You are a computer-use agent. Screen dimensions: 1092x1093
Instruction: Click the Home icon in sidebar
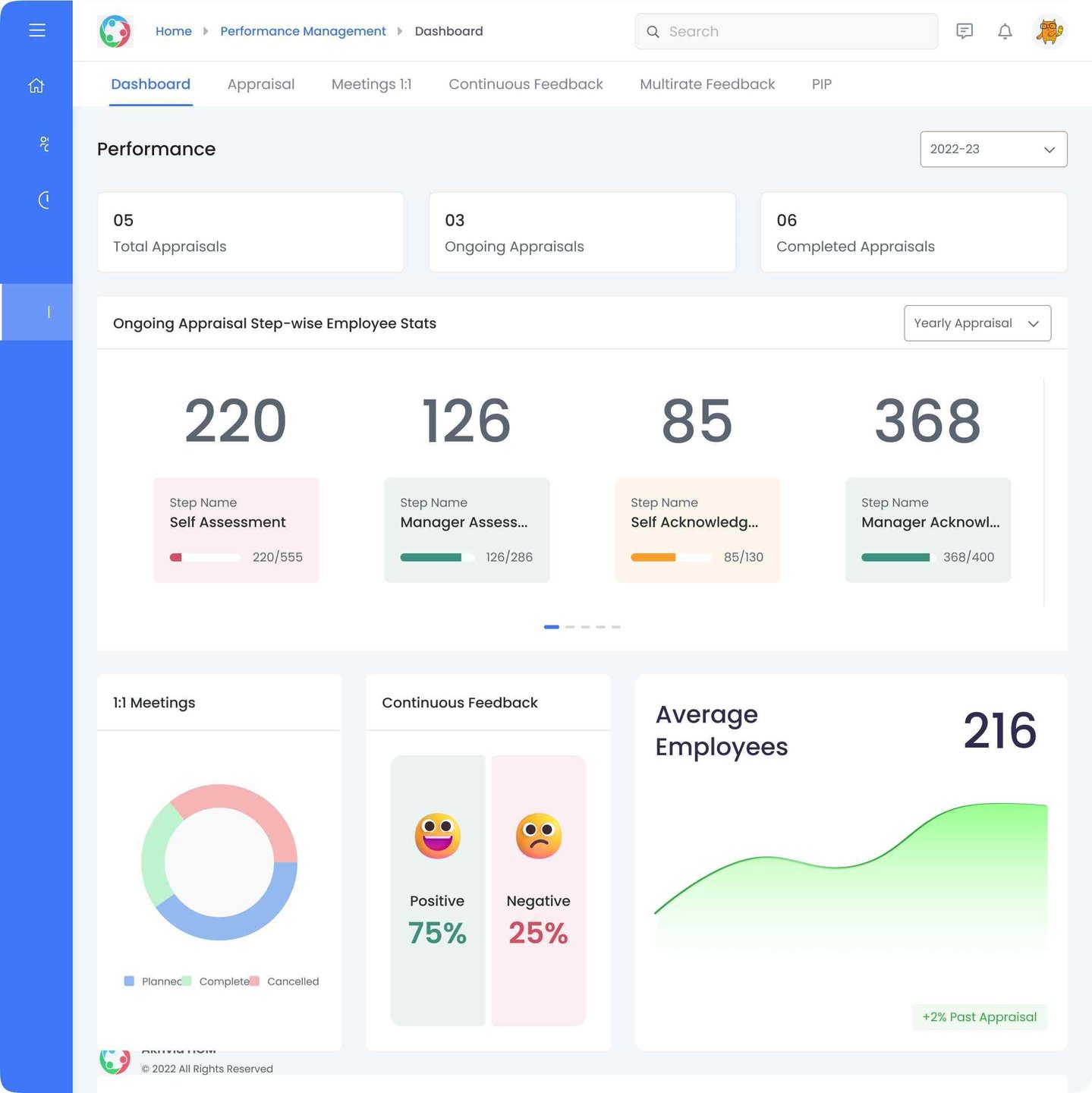[x=36, y=86]
